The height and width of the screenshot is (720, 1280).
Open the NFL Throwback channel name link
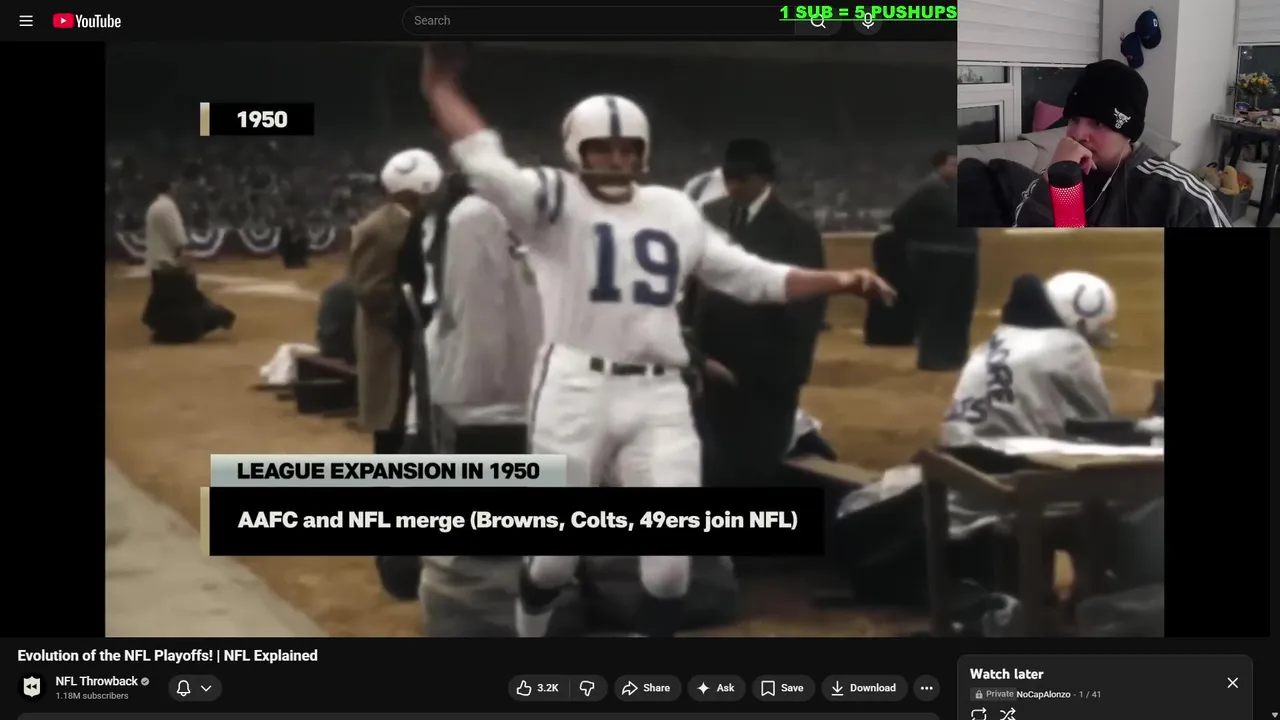tap(96, 681)
